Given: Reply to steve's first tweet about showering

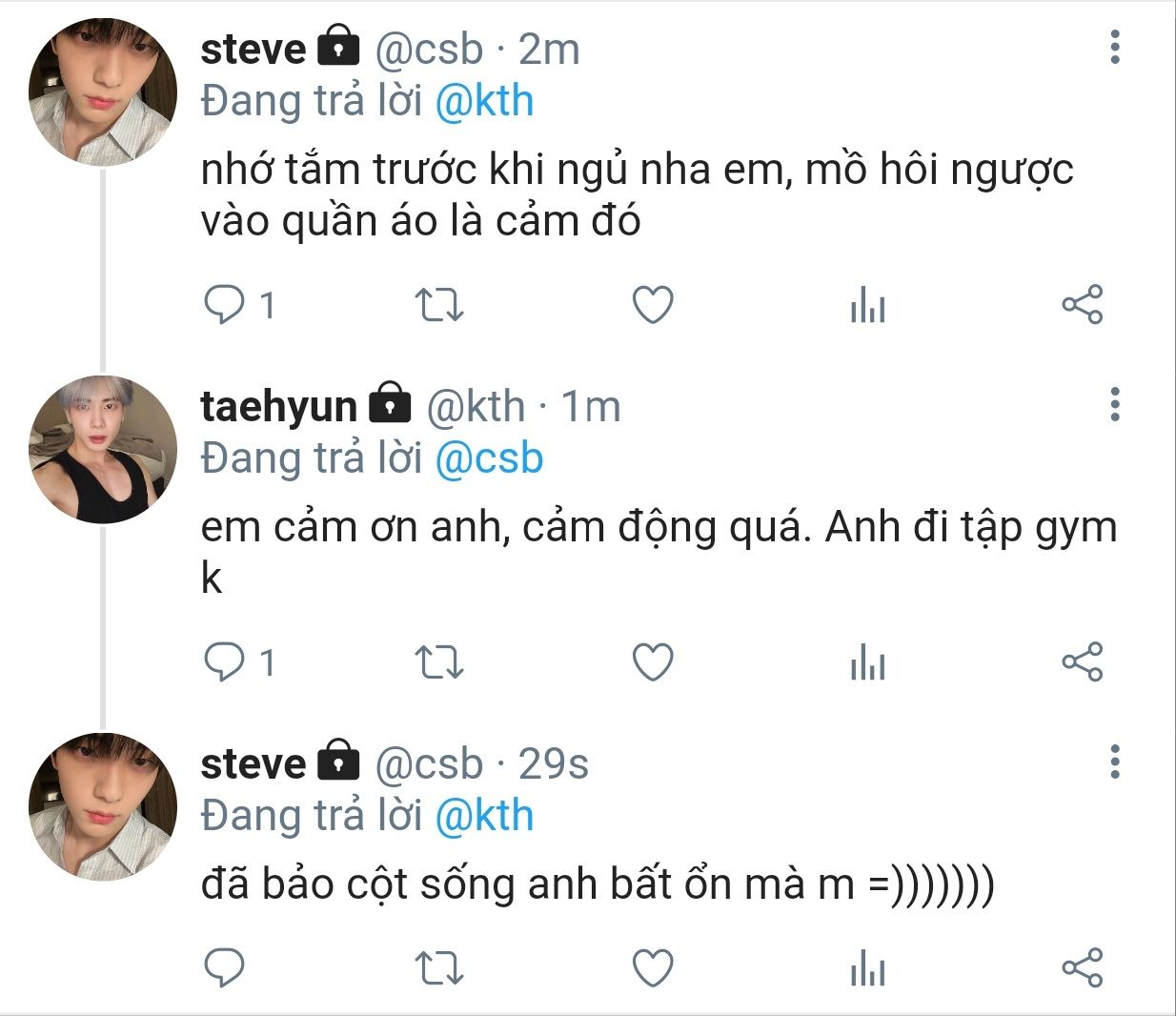Looking at the screenshot, I should coord(225,305).
